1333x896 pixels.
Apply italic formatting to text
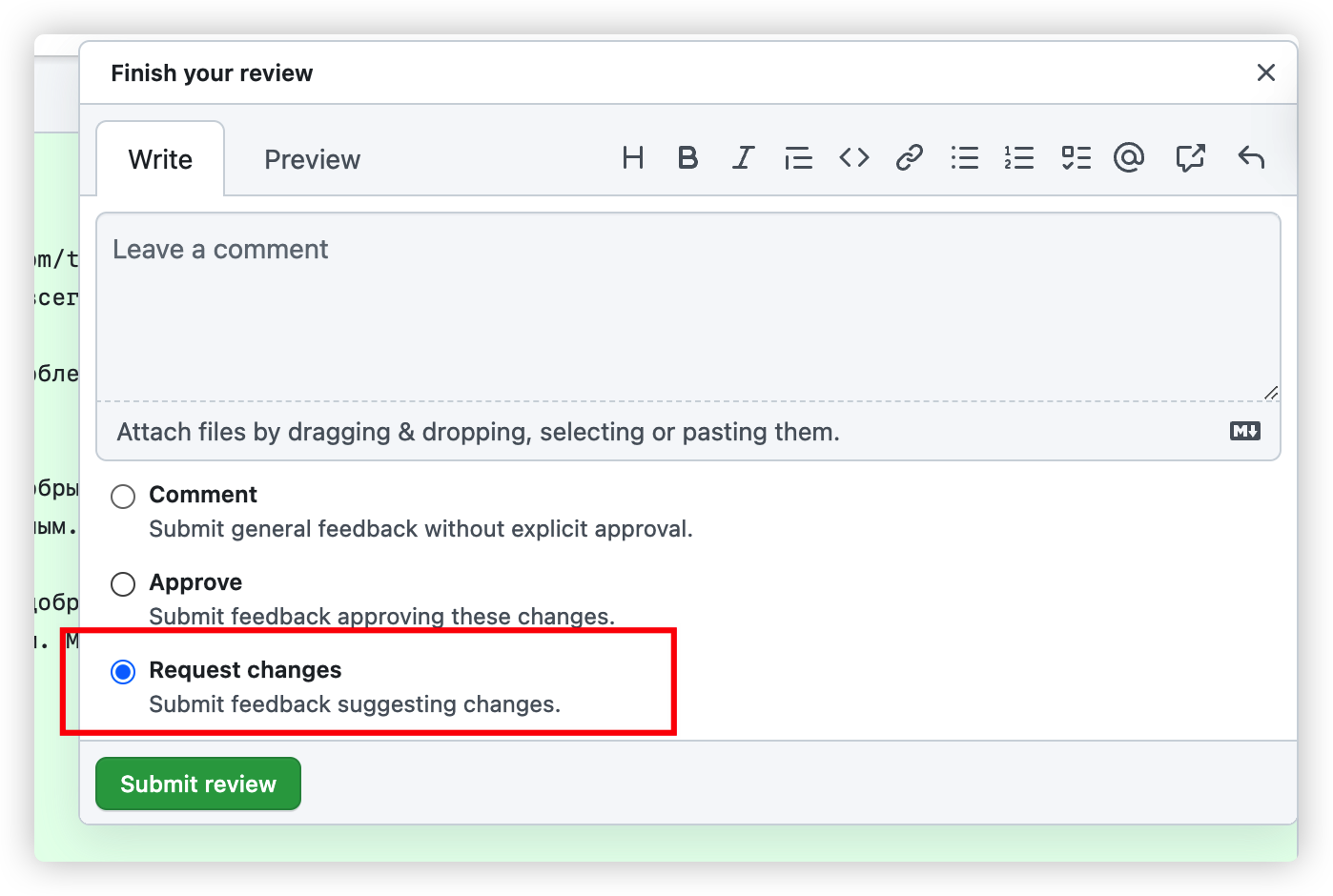743,158
